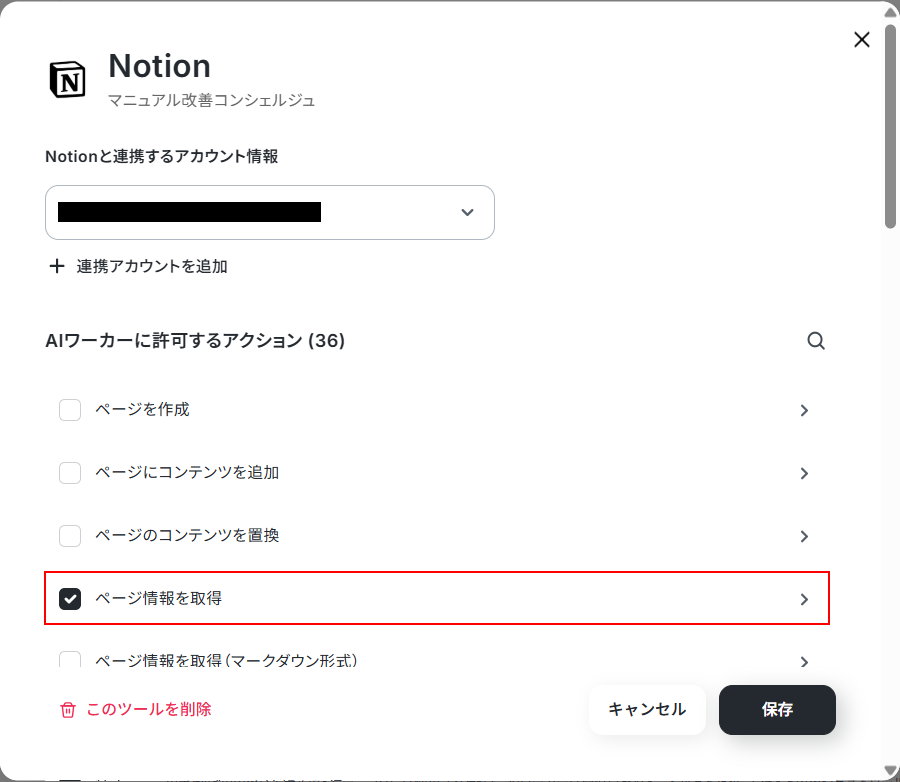Viewport: 900px width, 782px height.
Task: Click the キャンセル button
Action: point(647,710)
